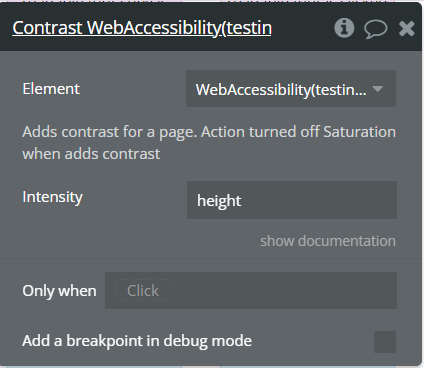Screen dimensions: 424x368
Task: Select the Add a breakpoint in debug mode label
Action: pos(137,341)
